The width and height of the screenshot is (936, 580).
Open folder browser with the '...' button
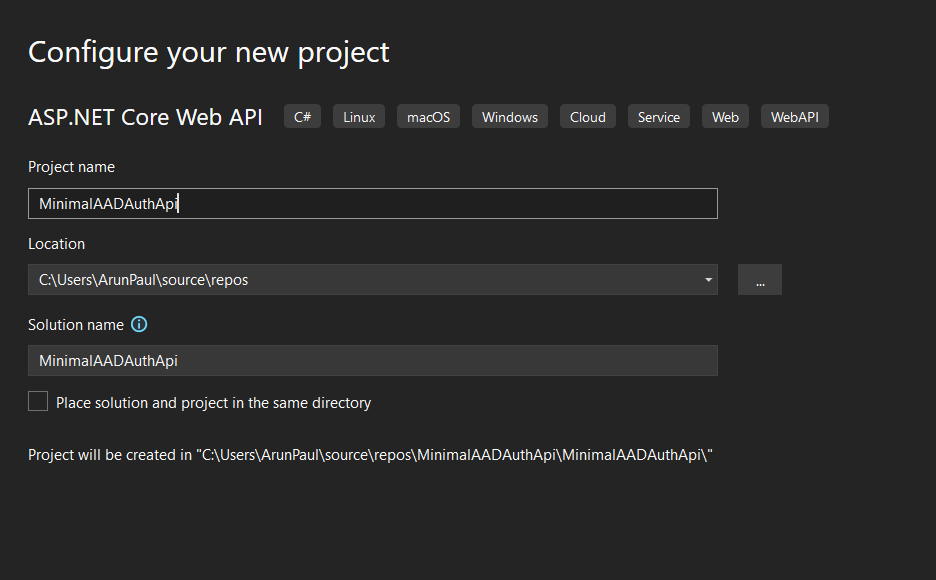[x=760, y=280]
